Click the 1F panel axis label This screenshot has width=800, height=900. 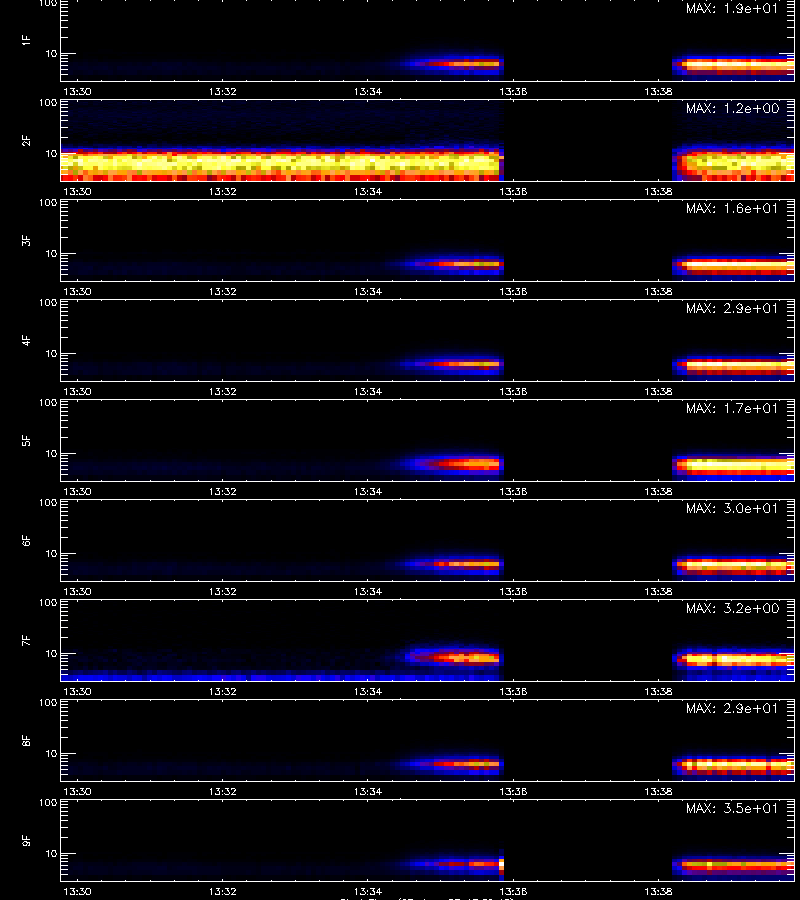[x=26, y=40]
